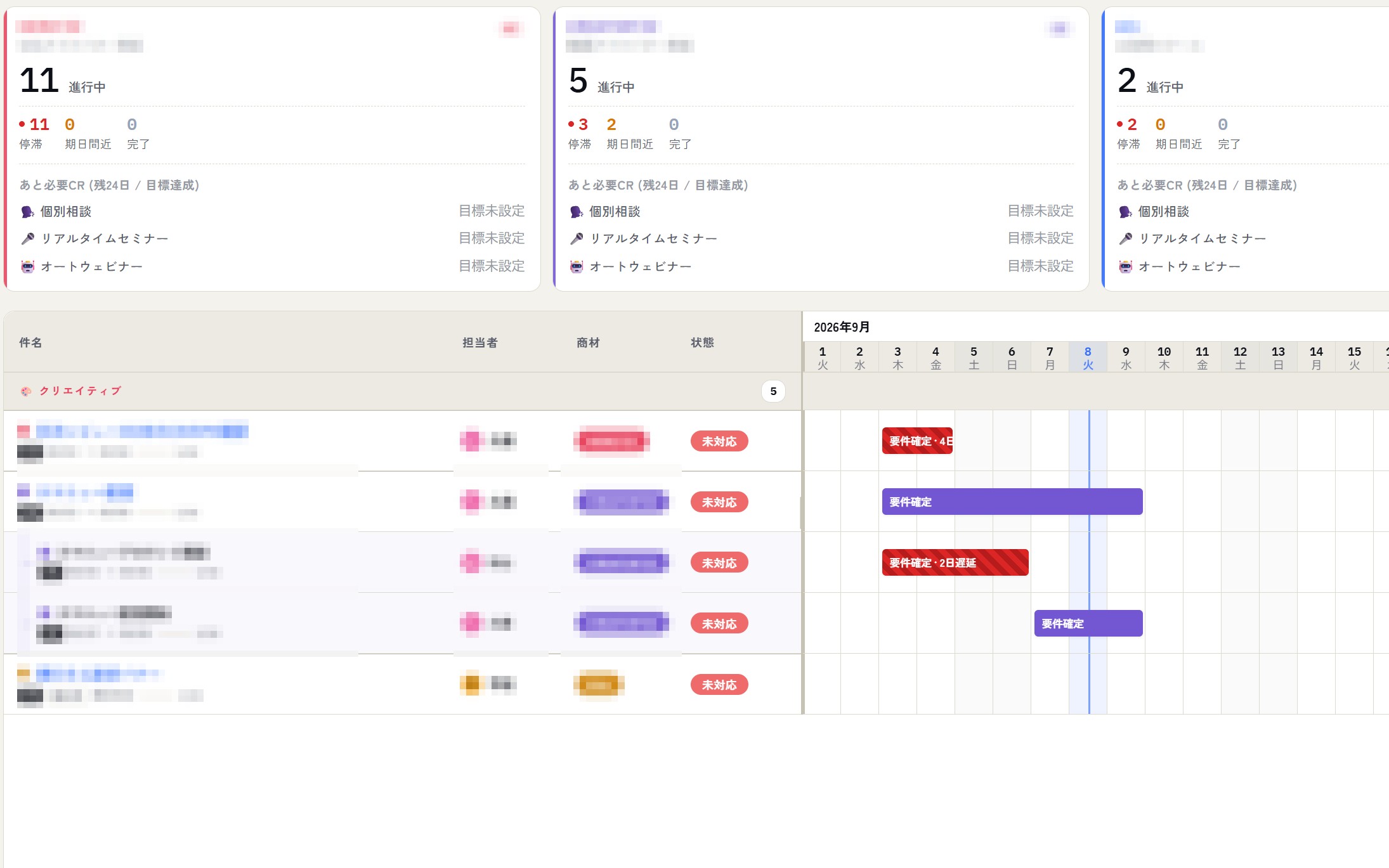This screenshot has height=868, width=1389.
Task: Click the 商材 column header
Action: point(588,342)
